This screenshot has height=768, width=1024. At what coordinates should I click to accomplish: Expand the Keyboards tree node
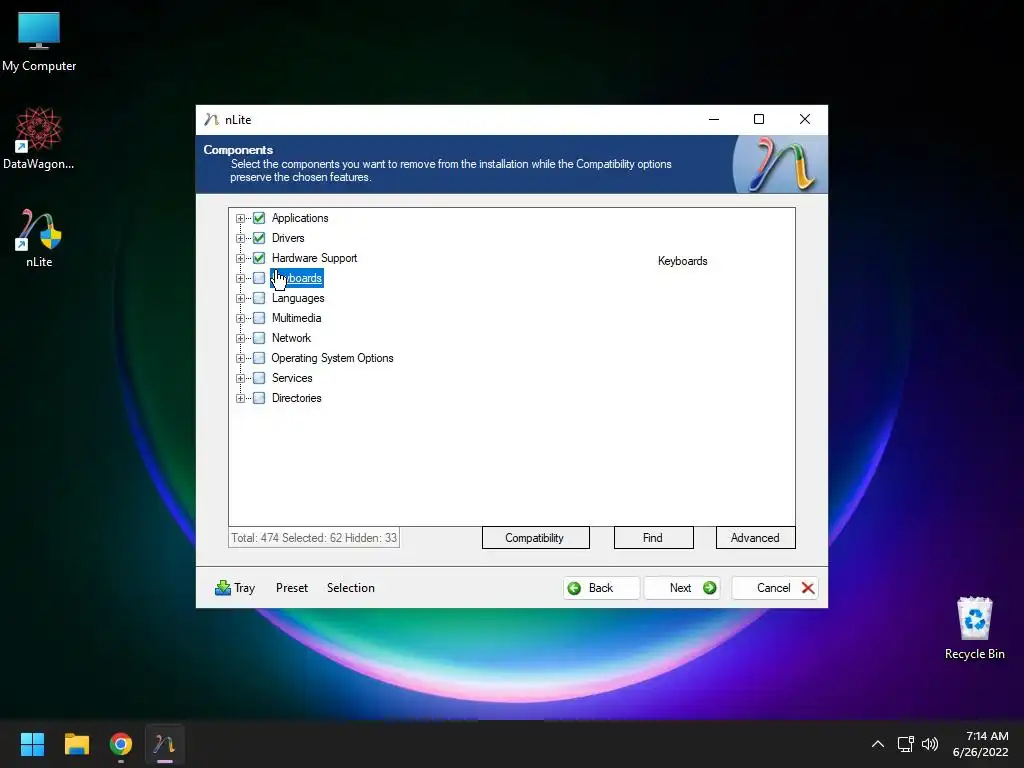coord(240,278)
